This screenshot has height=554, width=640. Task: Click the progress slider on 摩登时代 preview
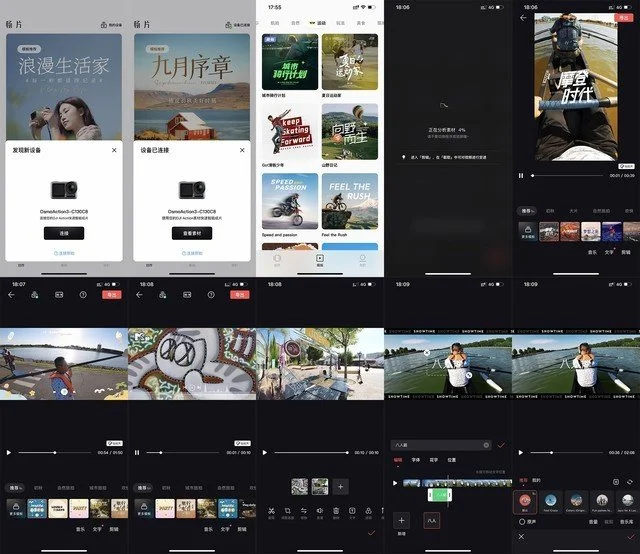(x=567, y=176)
